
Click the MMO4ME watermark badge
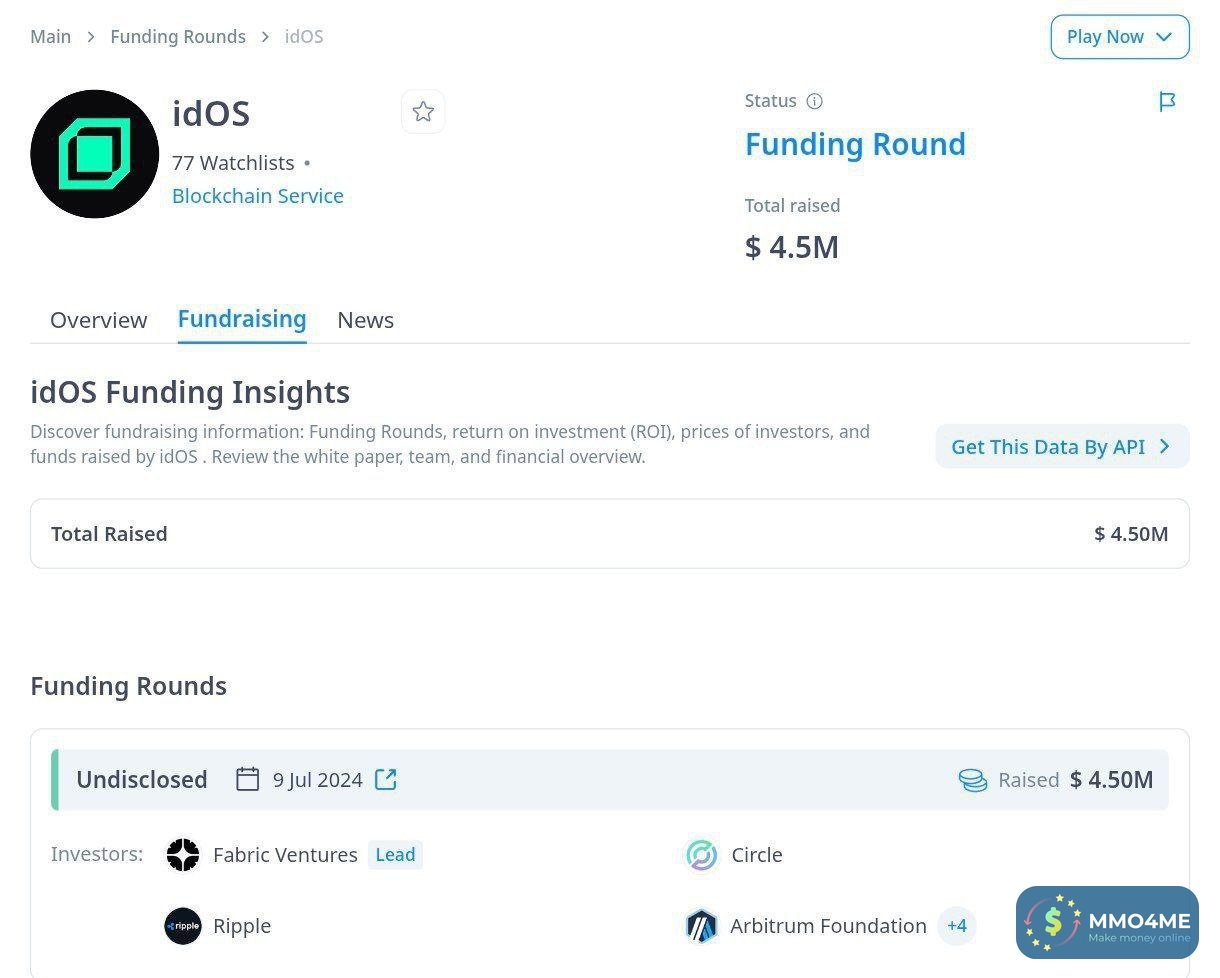[x=1107, y=922]
